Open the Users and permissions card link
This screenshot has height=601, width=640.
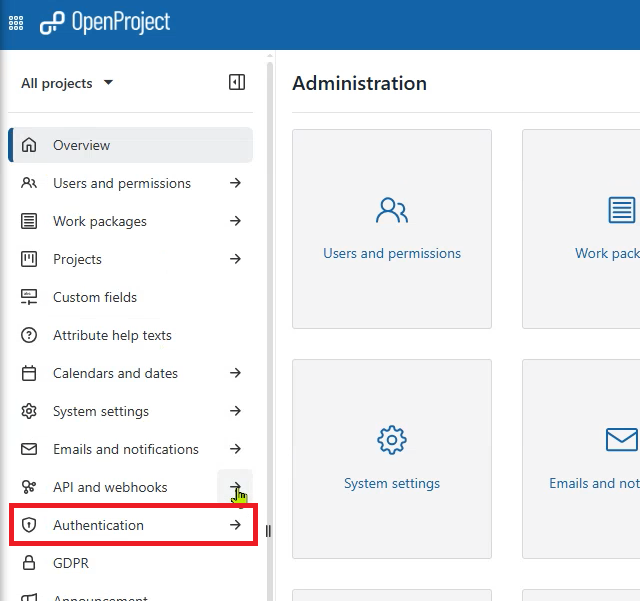tap(392, 254)
